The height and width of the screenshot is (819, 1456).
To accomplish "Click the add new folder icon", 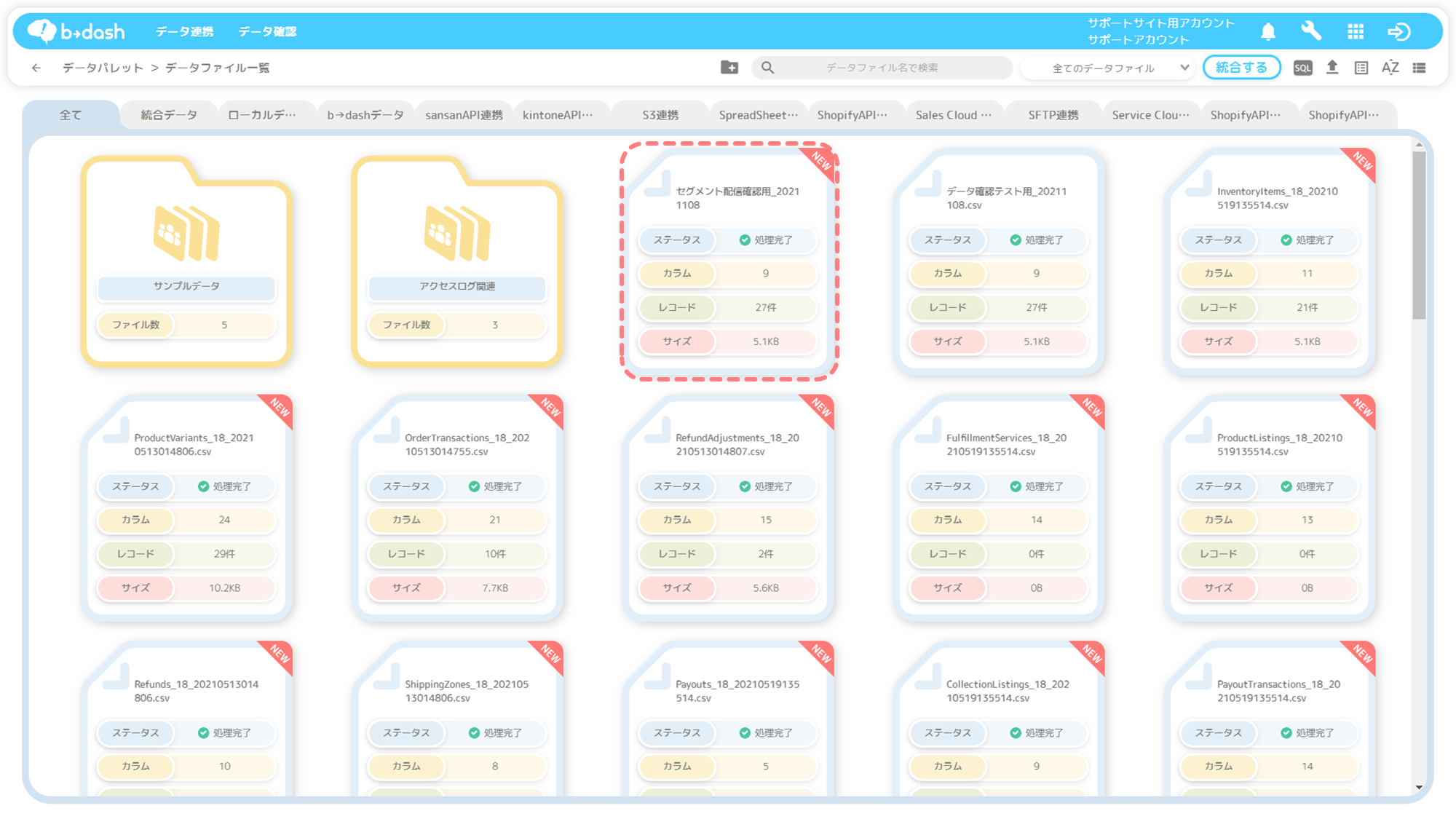I will [x=729, y=68].
